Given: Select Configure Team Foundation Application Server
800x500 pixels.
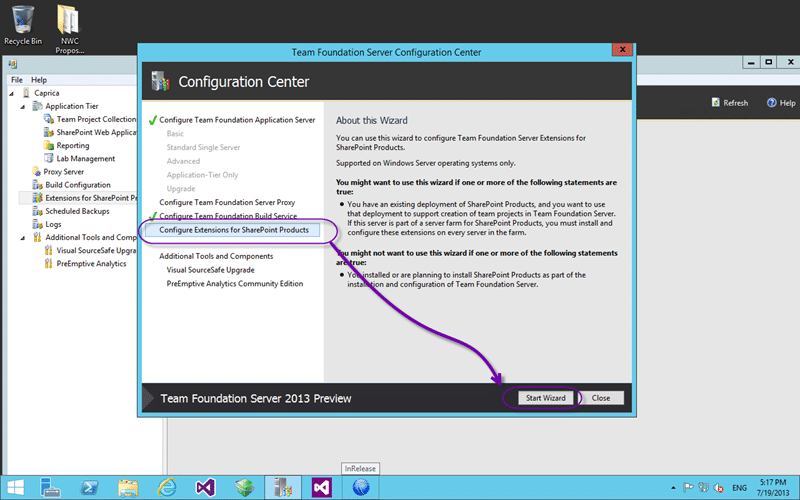Looking at the screenshot, I should pyautogui.click(x=237, y=120).
